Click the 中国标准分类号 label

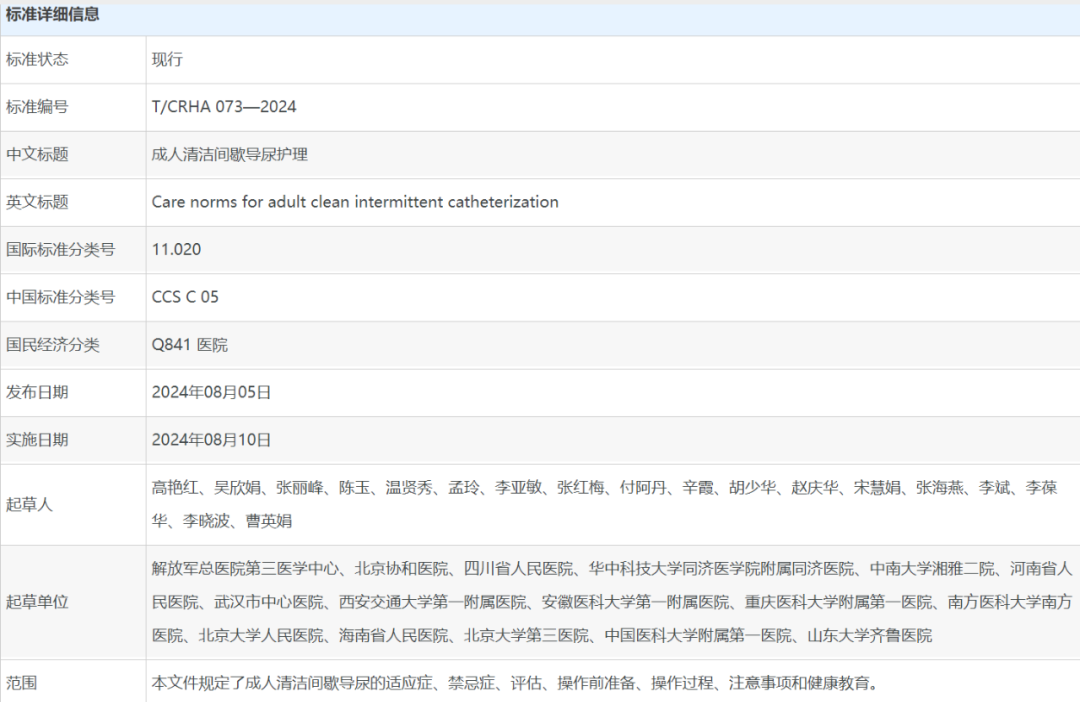(x=61, y=297)
